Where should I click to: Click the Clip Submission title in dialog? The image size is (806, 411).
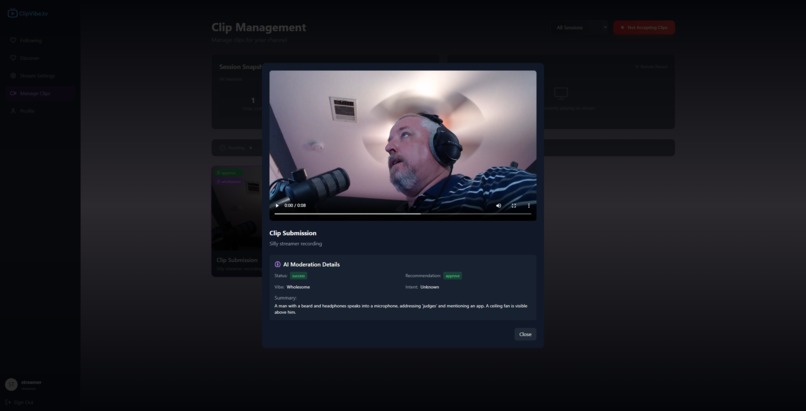tap(293, 233)
